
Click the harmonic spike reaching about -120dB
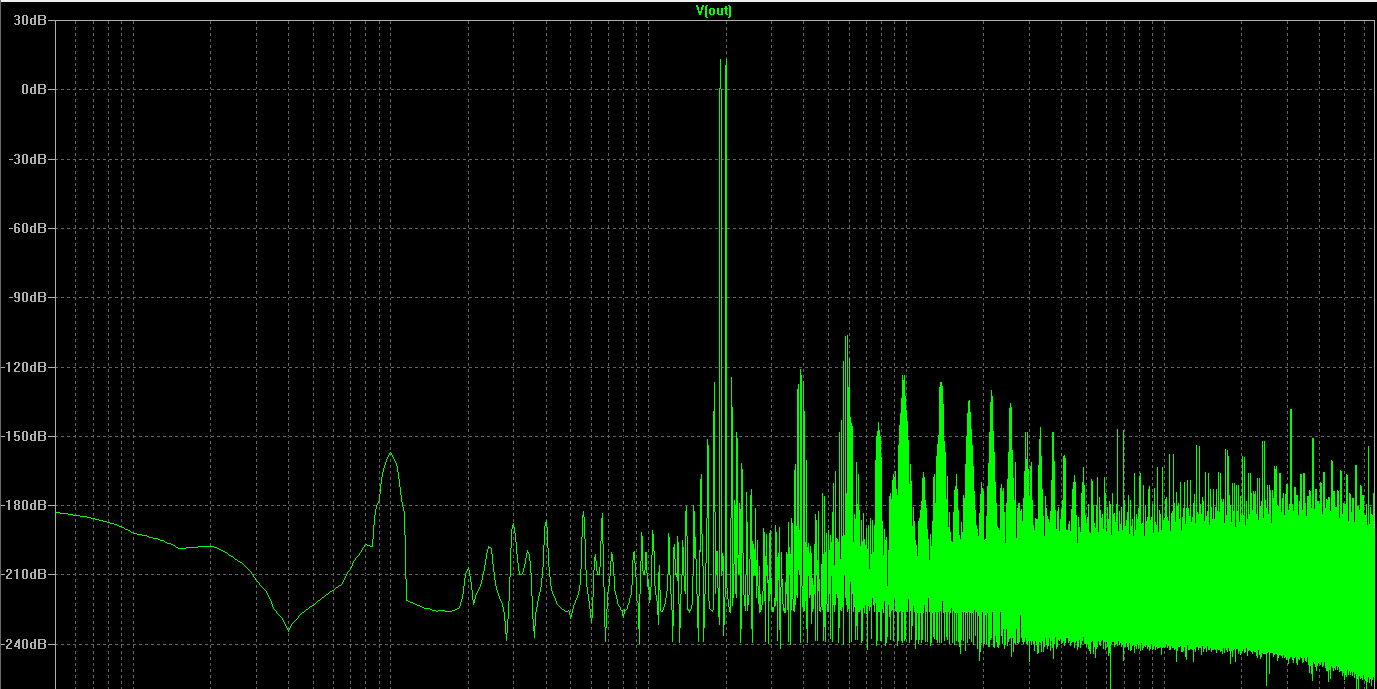(800, 371)
